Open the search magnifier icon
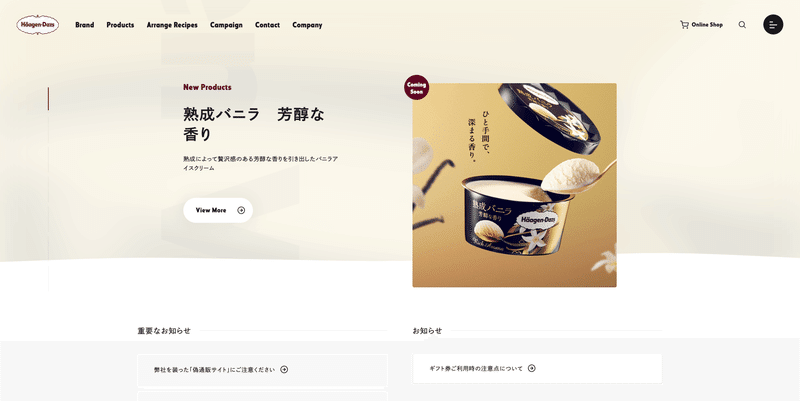This screenshot has width=800, height=401. [742, 24]
